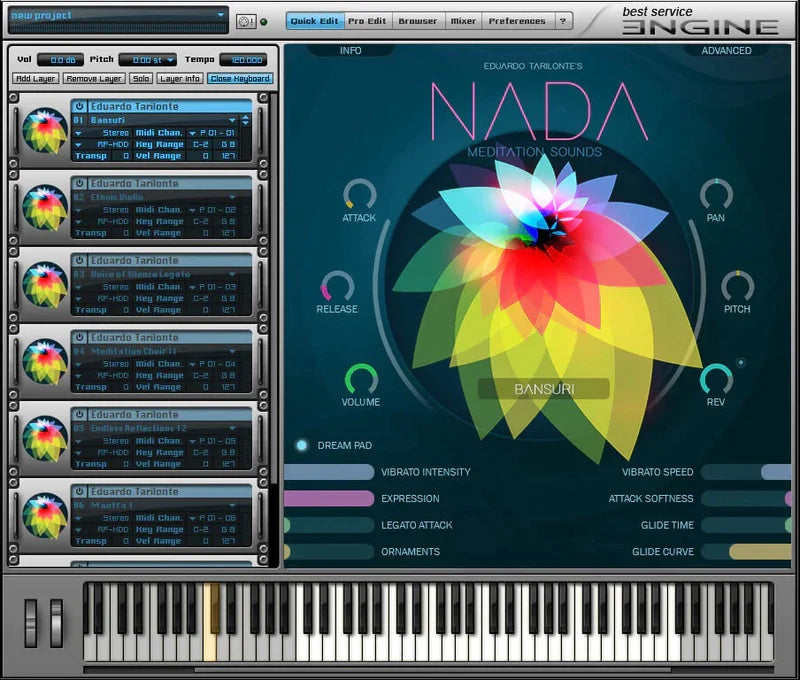The height and width of the screenshot is (680, 800).
Task: Click the keyboard horizontal scrollbar
Action: [x=433, y=670]
